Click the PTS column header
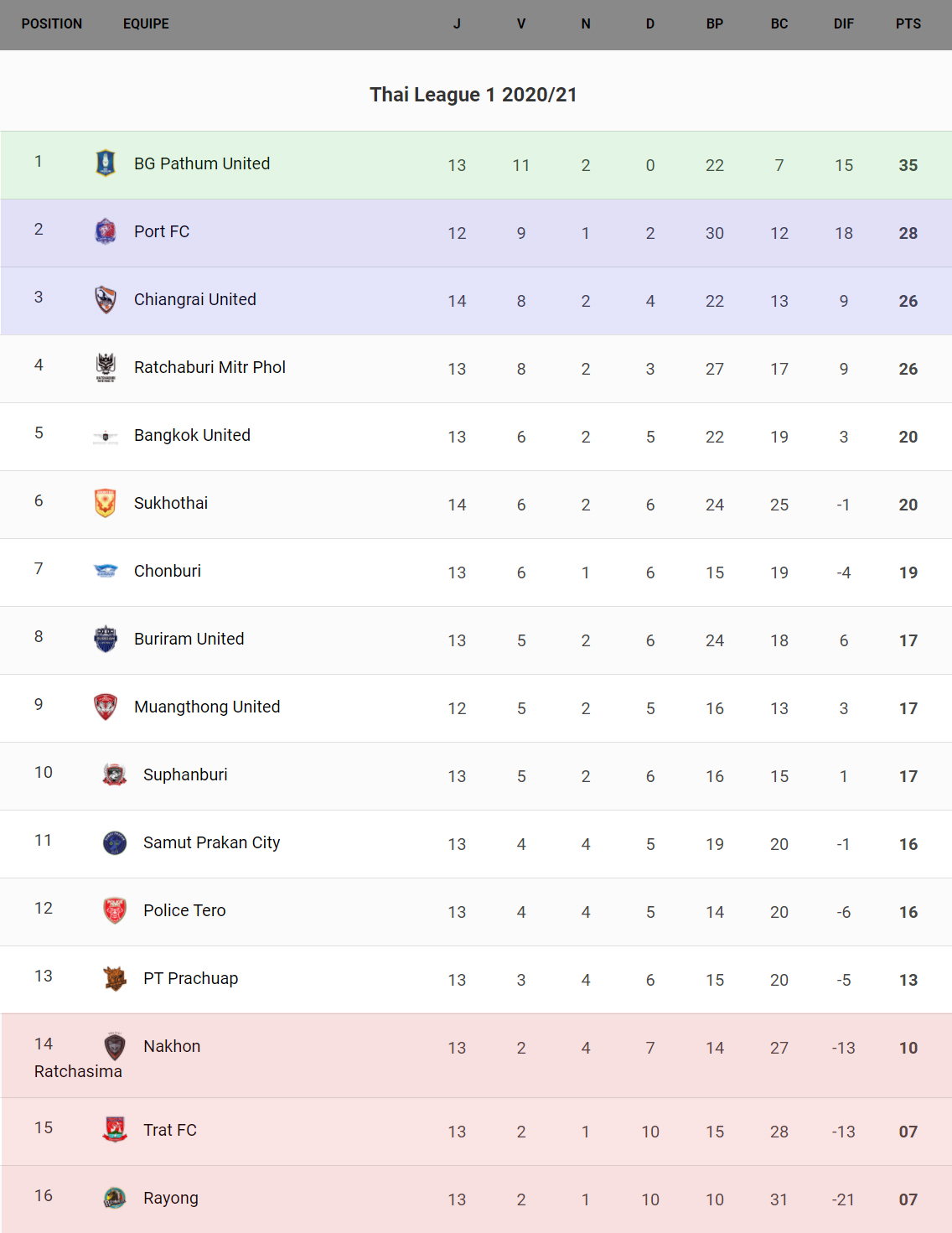Image resolution: width=952 pixels, height=1233 pixels. click(x=908, y=24)
